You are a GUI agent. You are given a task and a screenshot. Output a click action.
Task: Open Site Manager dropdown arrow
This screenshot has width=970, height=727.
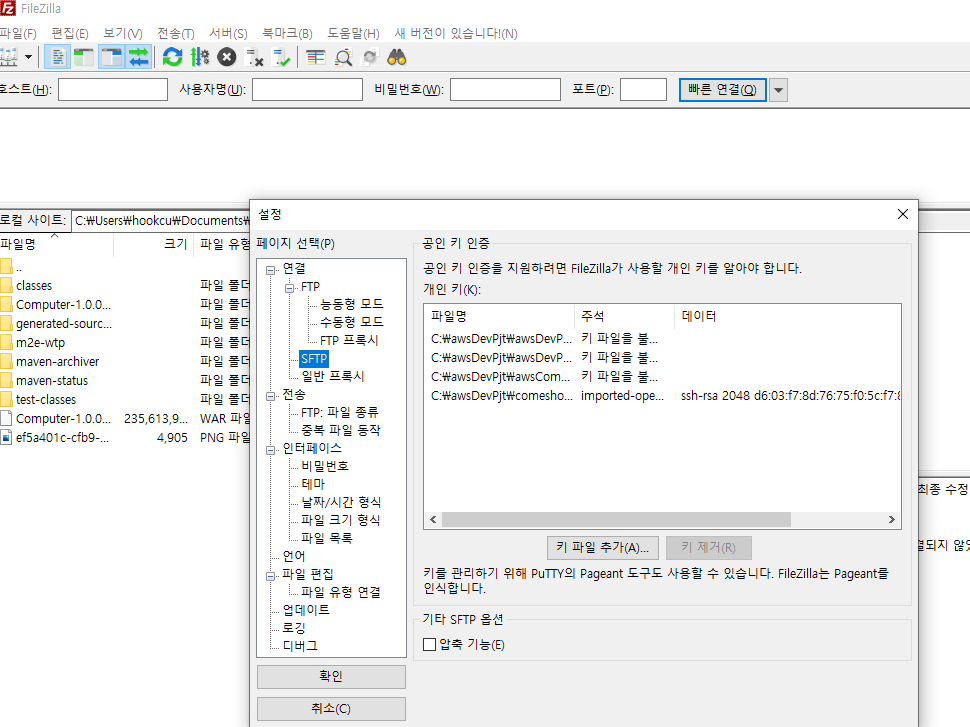[28, 58]
